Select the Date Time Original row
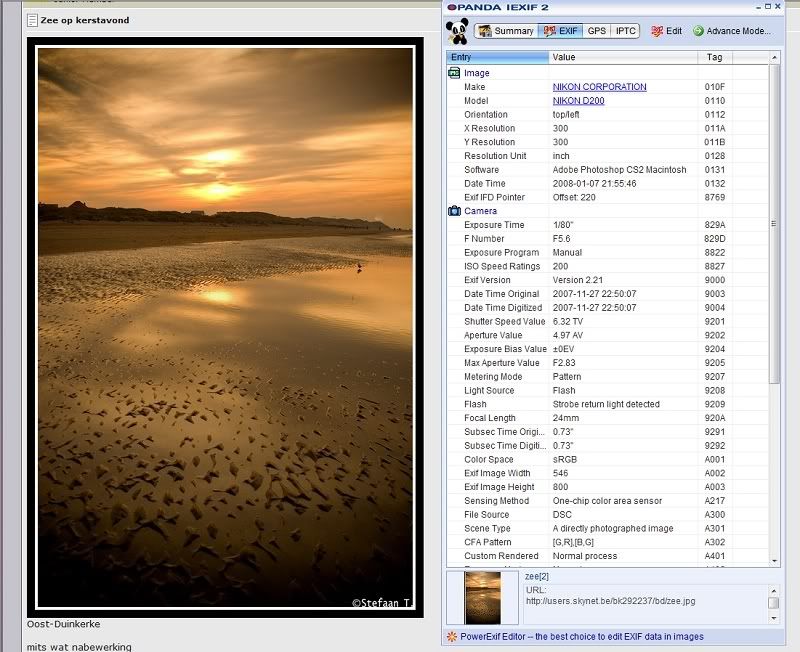This screenshot has height=652, width=800. 607,293
